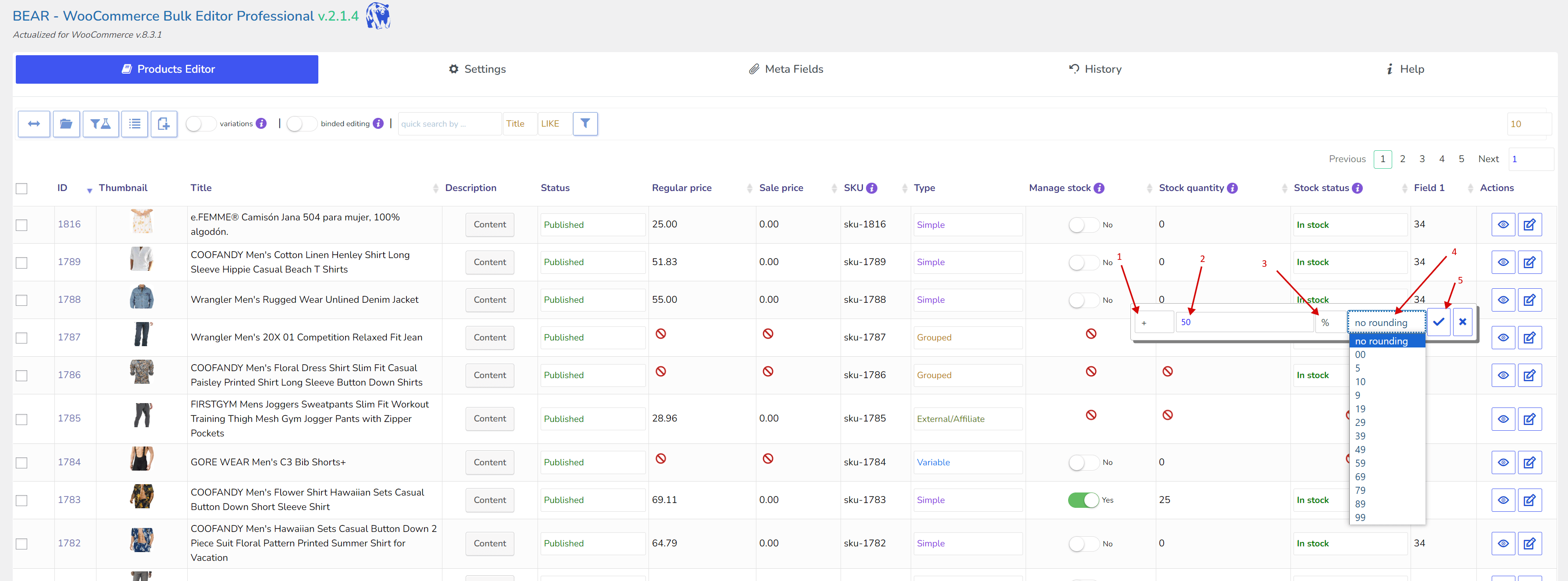Viewport: 1568px width, 581px height.
Task: Click the SKU column info icon
Action: point(872,188)
